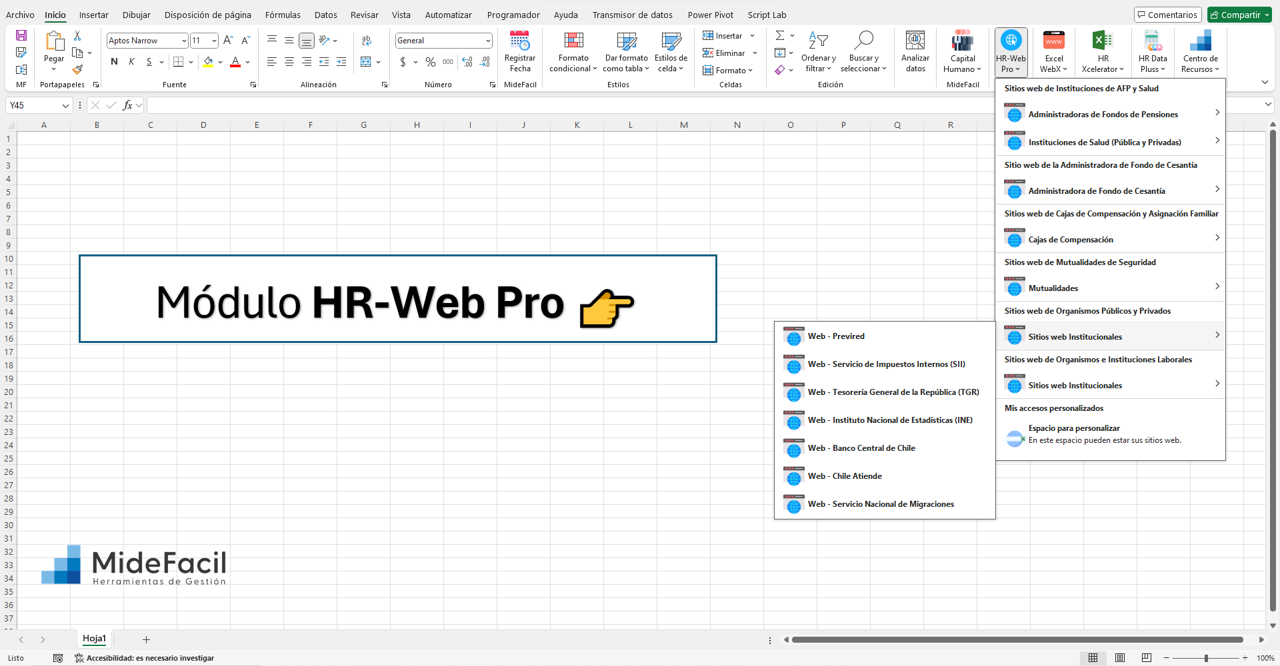Image resolution: width=1280 pixels, height=666 pixels.
Task: Toggle bold formatting N button
Action: point(114,62)
